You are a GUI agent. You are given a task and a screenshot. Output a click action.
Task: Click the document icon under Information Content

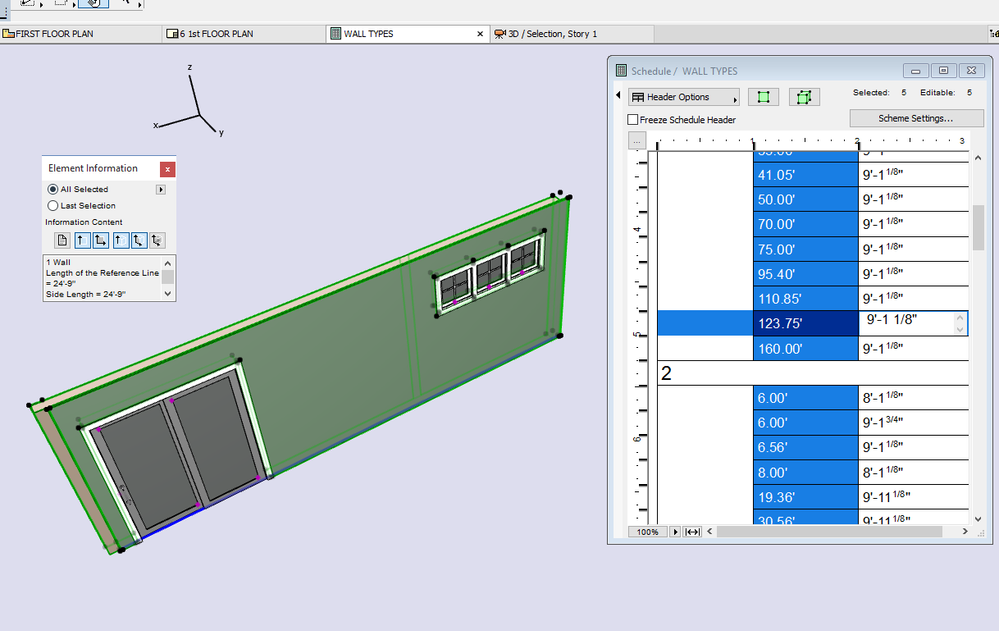coord(62,240)
